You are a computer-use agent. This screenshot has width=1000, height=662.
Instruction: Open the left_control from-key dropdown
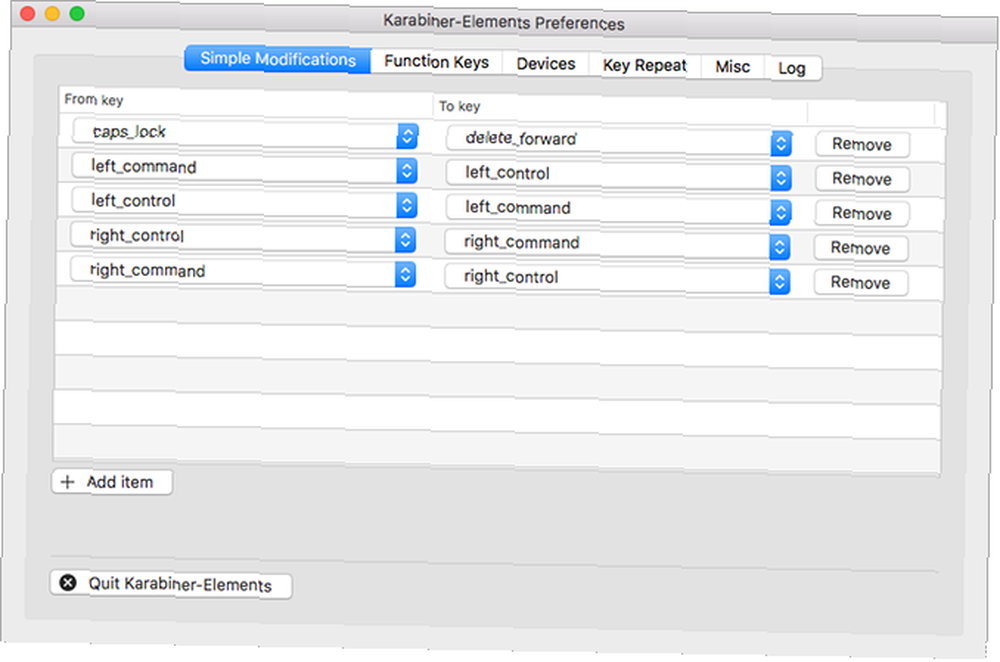click(x=245, y=203)
